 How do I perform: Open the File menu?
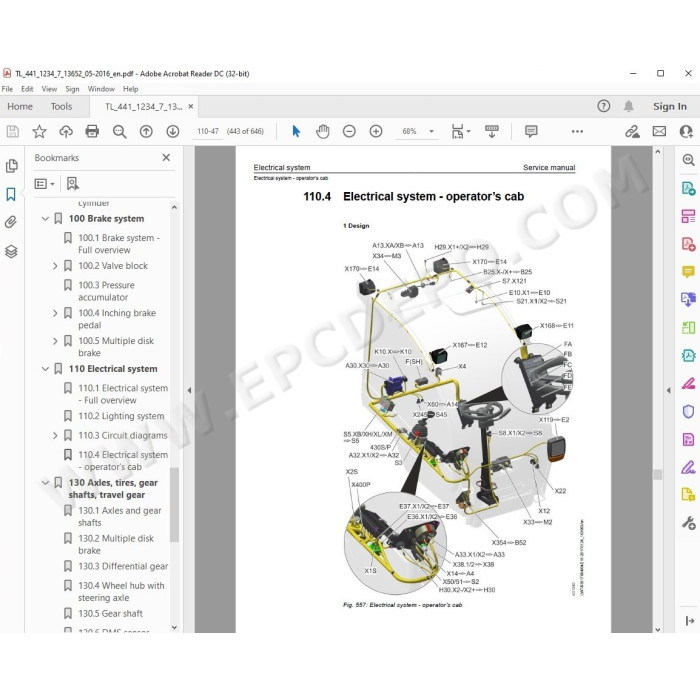[8, 89]
